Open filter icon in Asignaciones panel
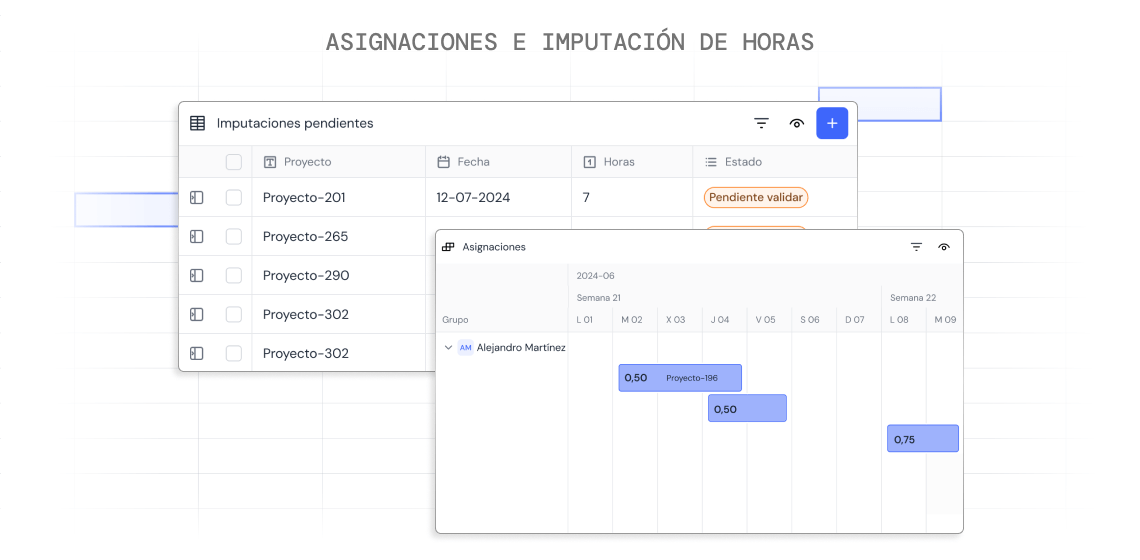Viewport: 1140px width, 560px height. 917,247
